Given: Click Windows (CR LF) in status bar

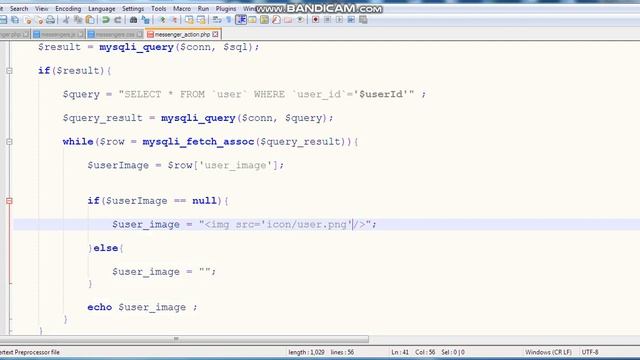Looking at the screenshot, I should tap(548, 352).
